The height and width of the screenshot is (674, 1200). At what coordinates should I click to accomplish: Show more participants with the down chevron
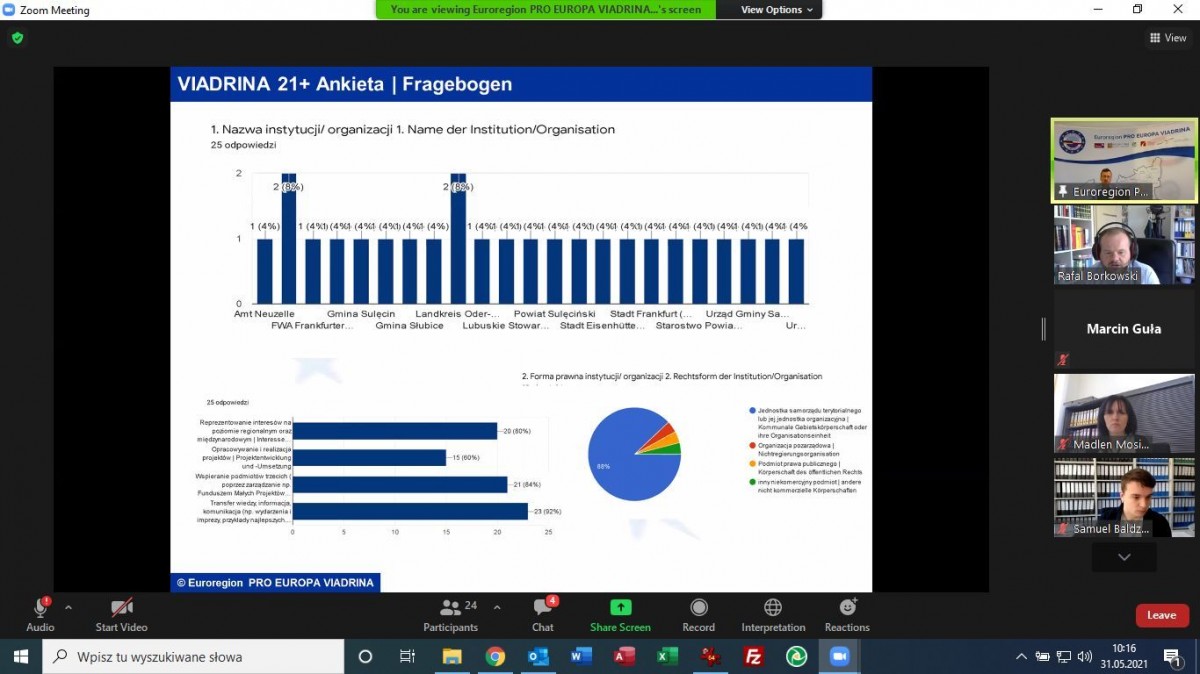[x=1124, y=557]
